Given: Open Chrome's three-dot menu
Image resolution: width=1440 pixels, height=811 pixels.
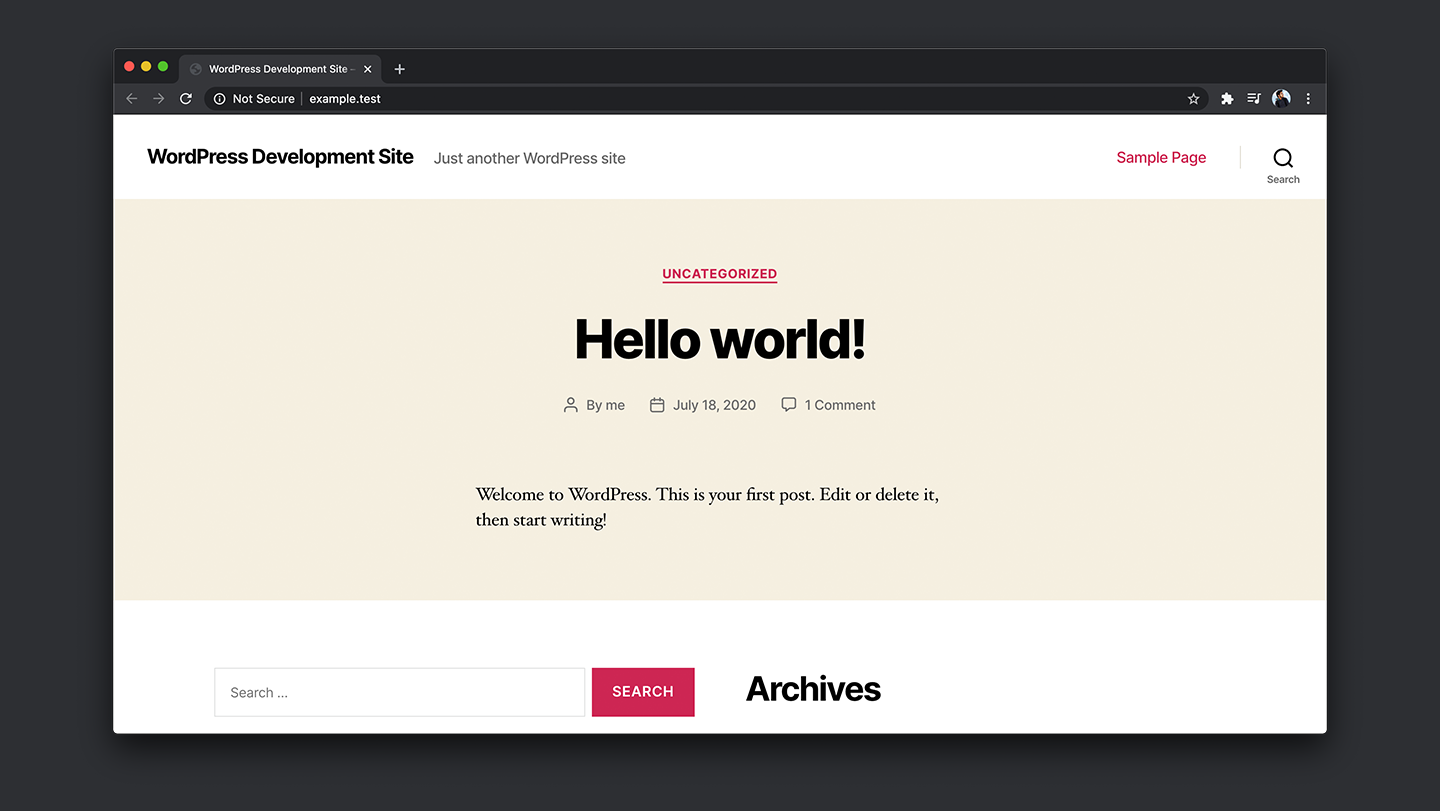Looking at the screenshot, I should (1308, 99).
